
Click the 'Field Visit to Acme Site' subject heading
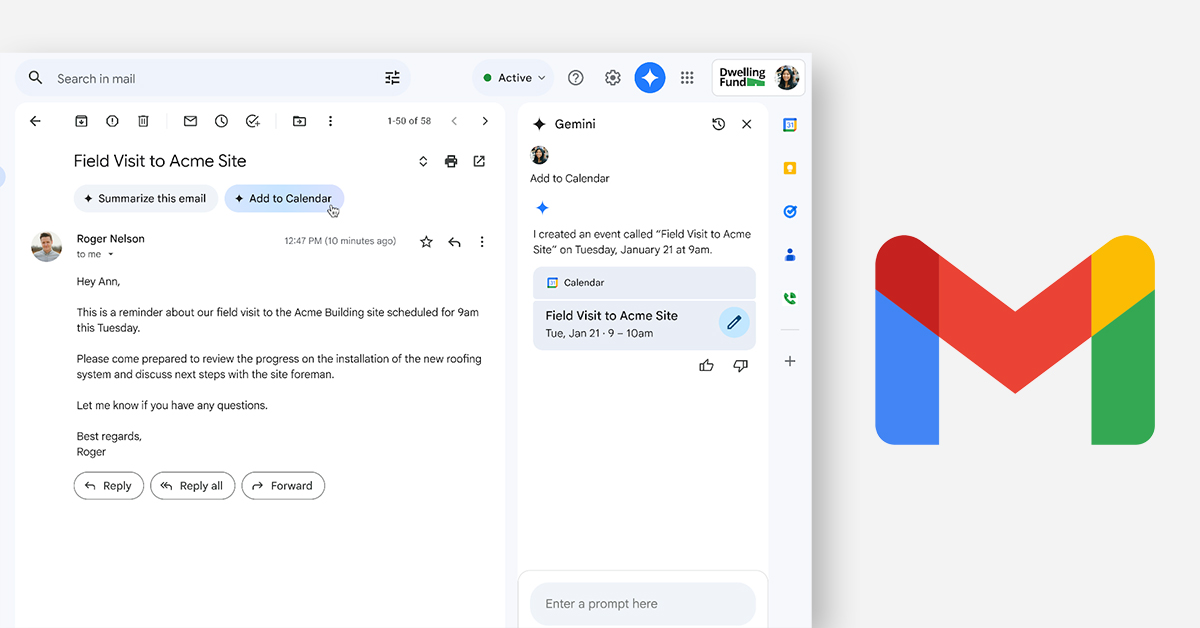click(x=160, y=161)
